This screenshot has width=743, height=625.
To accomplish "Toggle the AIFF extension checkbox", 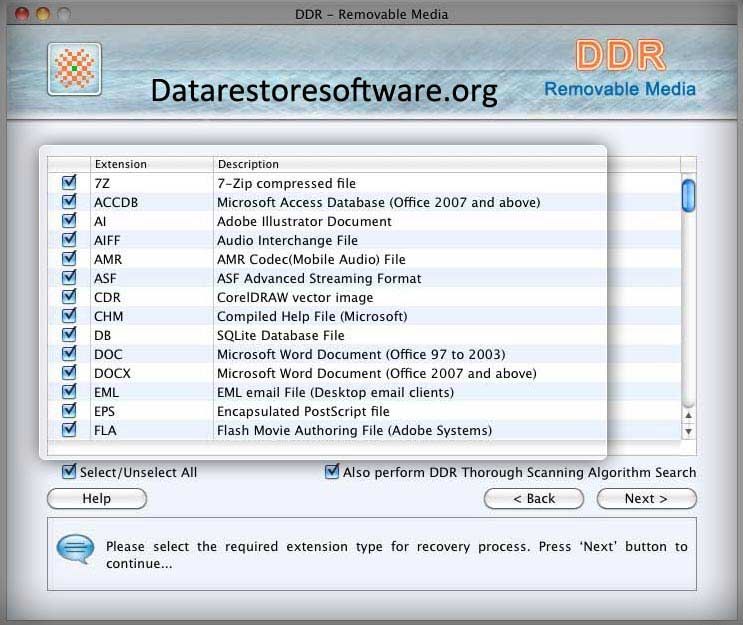I will (x=69, y=240).
